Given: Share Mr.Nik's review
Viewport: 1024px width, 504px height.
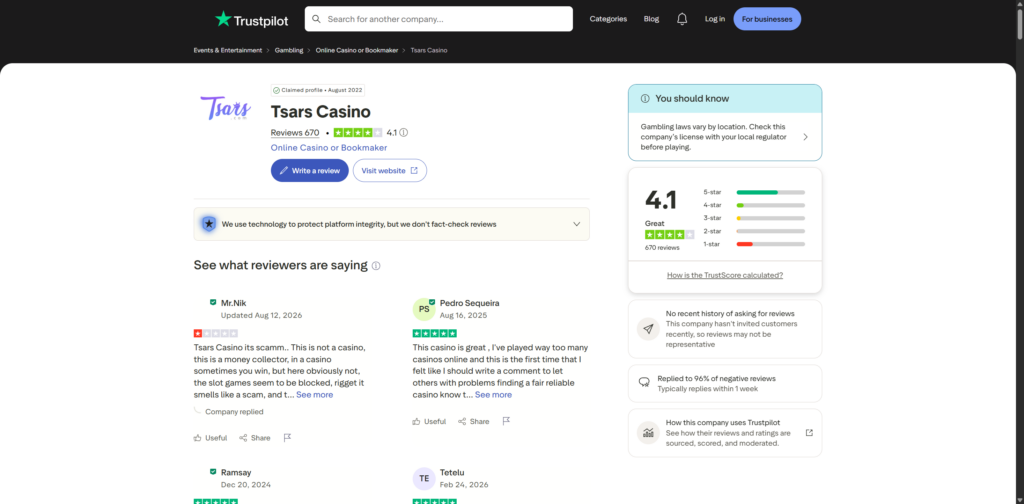Looking at the screenshot, I should [255, 438].
